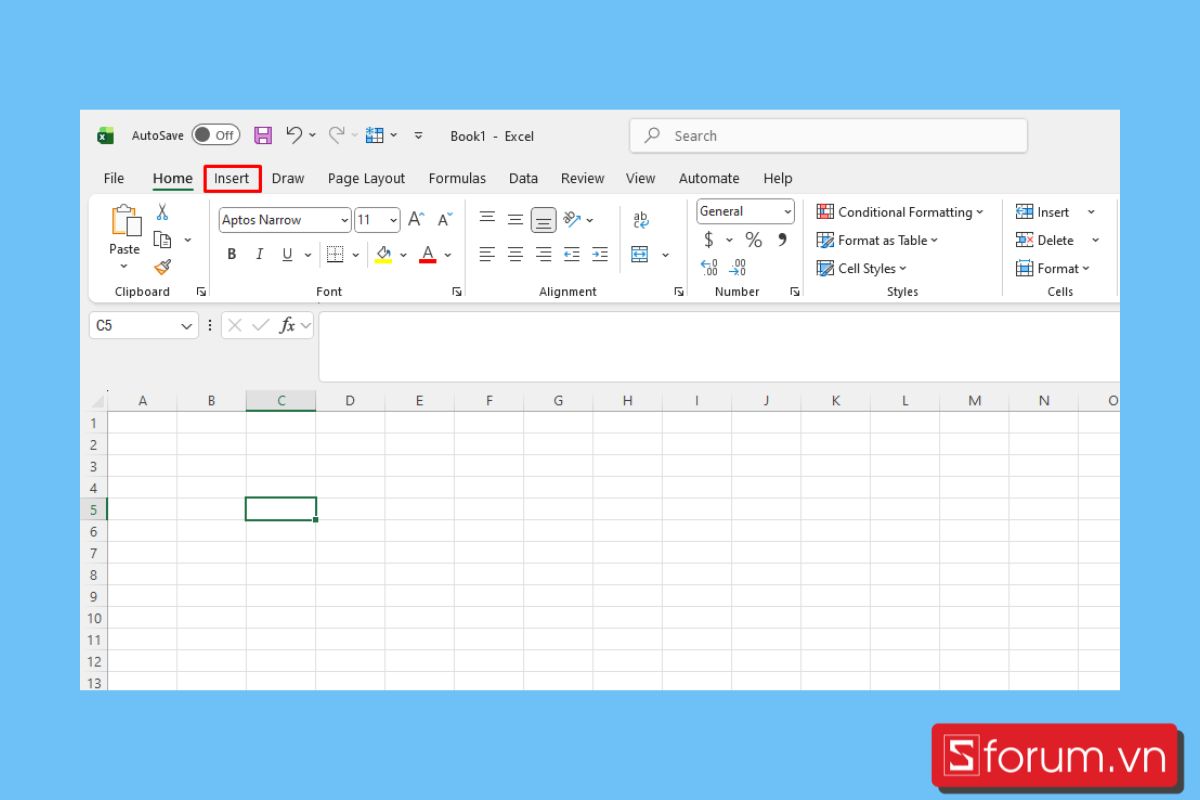Apply Italic formatting

tap(259, 254)
